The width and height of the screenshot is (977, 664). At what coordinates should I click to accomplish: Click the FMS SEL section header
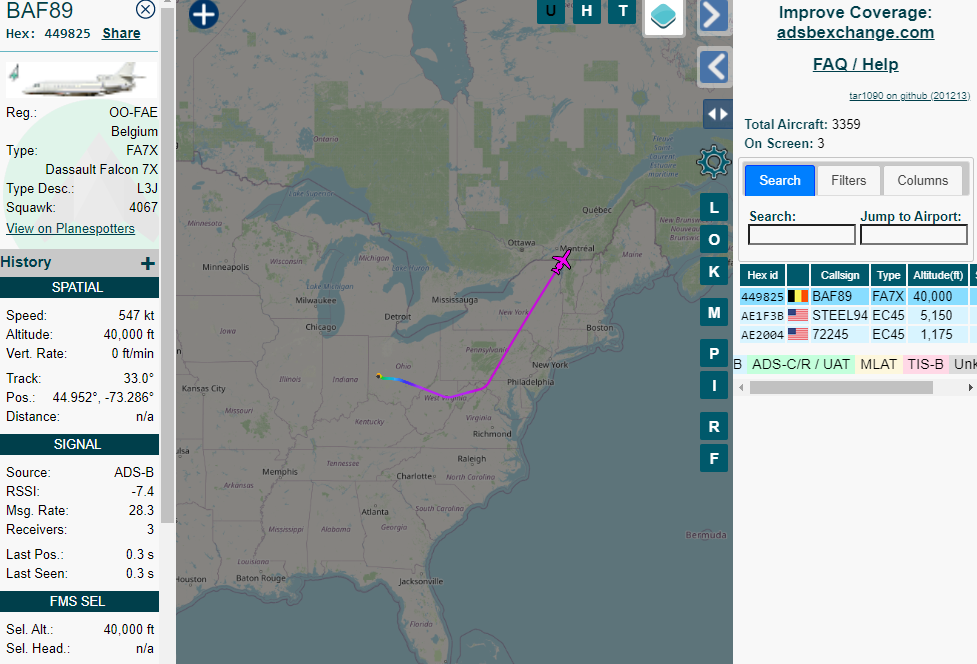click(x=78, y=601)
